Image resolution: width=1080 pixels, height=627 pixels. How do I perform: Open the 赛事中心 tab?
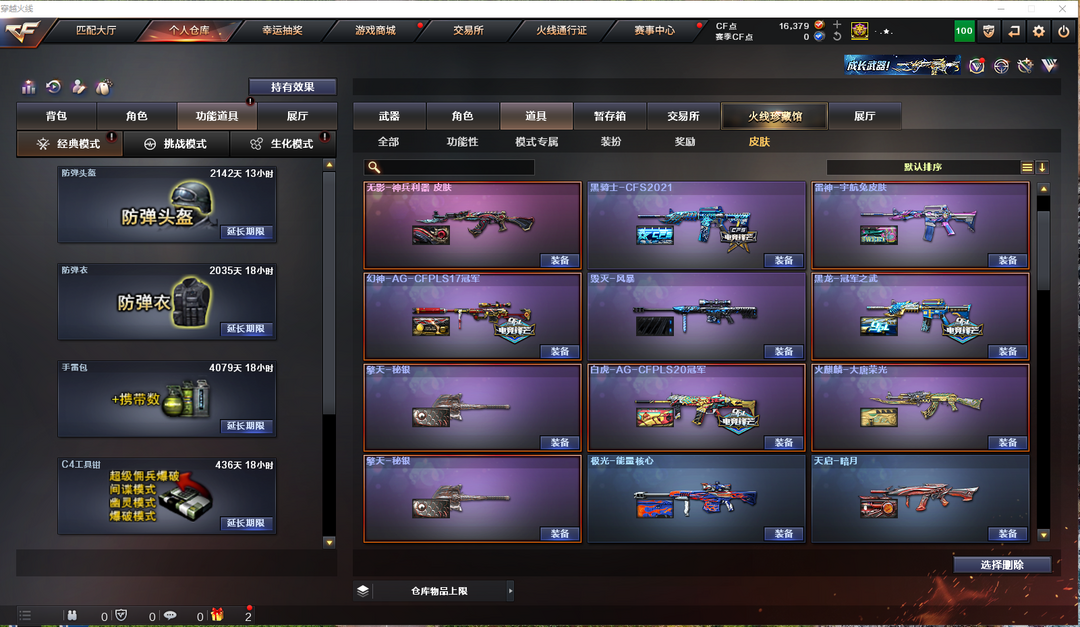[x=654, y=30]
